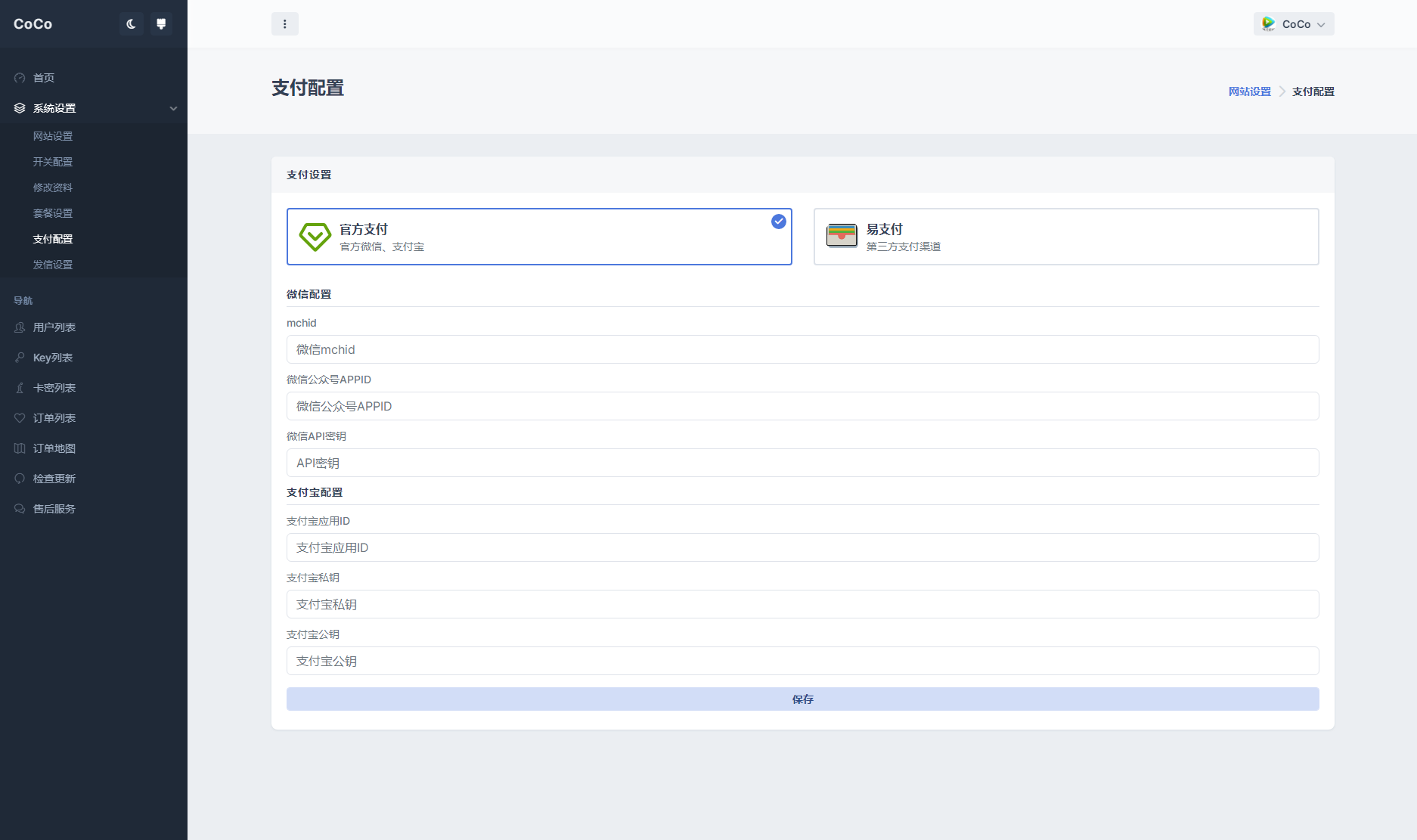Click the theme switch icon beside the moon
The width and height of the screenshot is (1417, 840).
(160, 23)
